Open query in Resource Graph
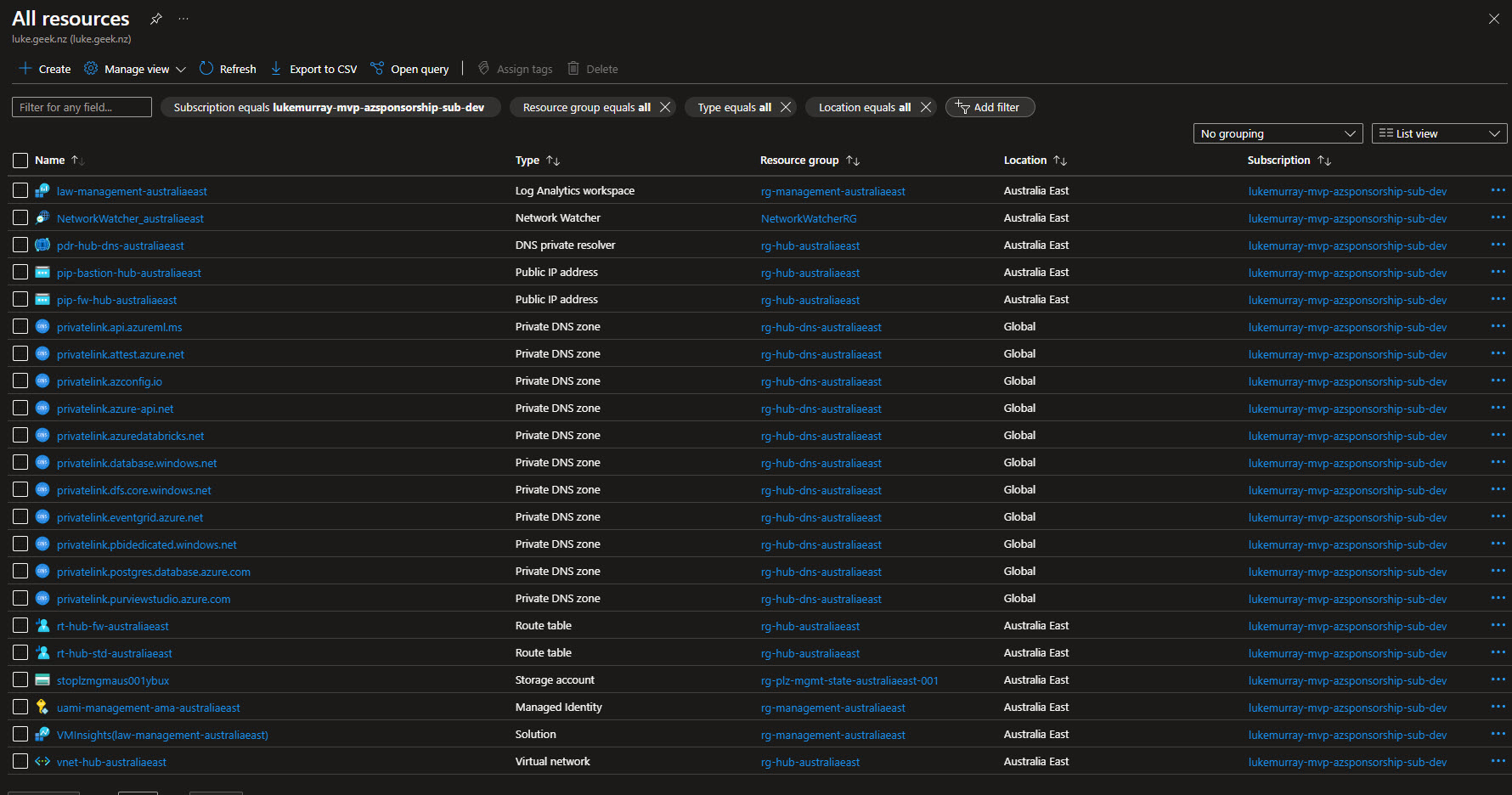The height and width of the screenshot is (795, 1512). (x=409, y=69)
